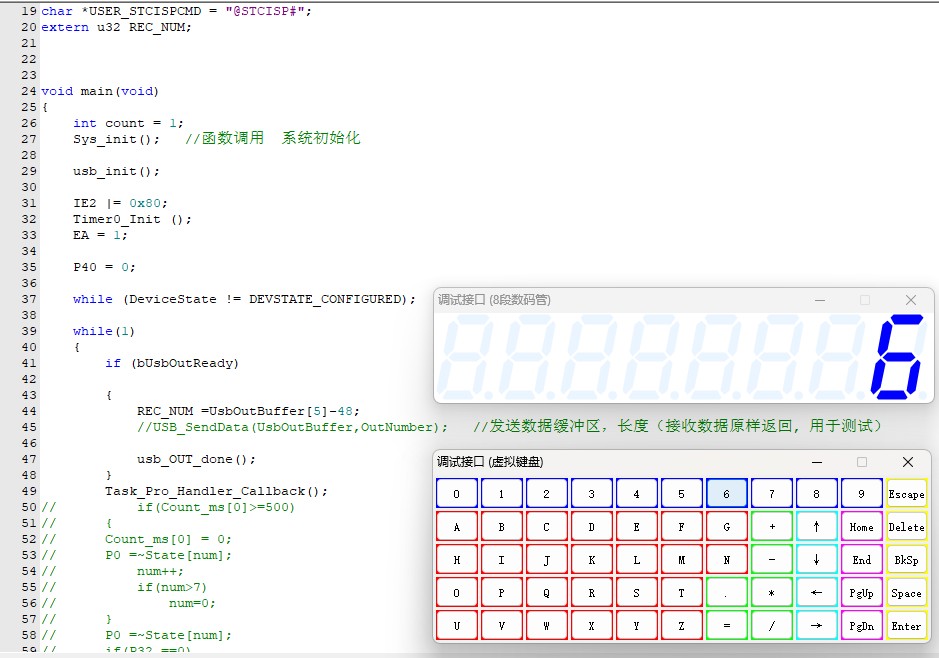Click the plus key
The height and width of the screenshot is (658, 939).
[x=771, y=527]
